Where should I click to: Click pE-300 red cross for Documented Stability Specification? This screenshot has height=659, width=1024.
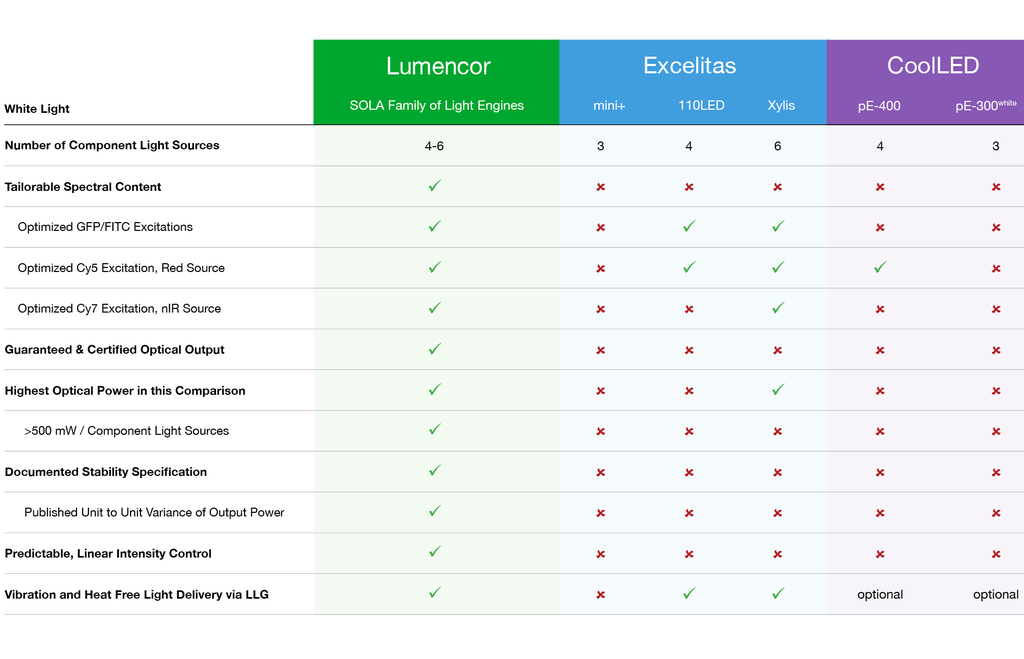coord(996,472)
